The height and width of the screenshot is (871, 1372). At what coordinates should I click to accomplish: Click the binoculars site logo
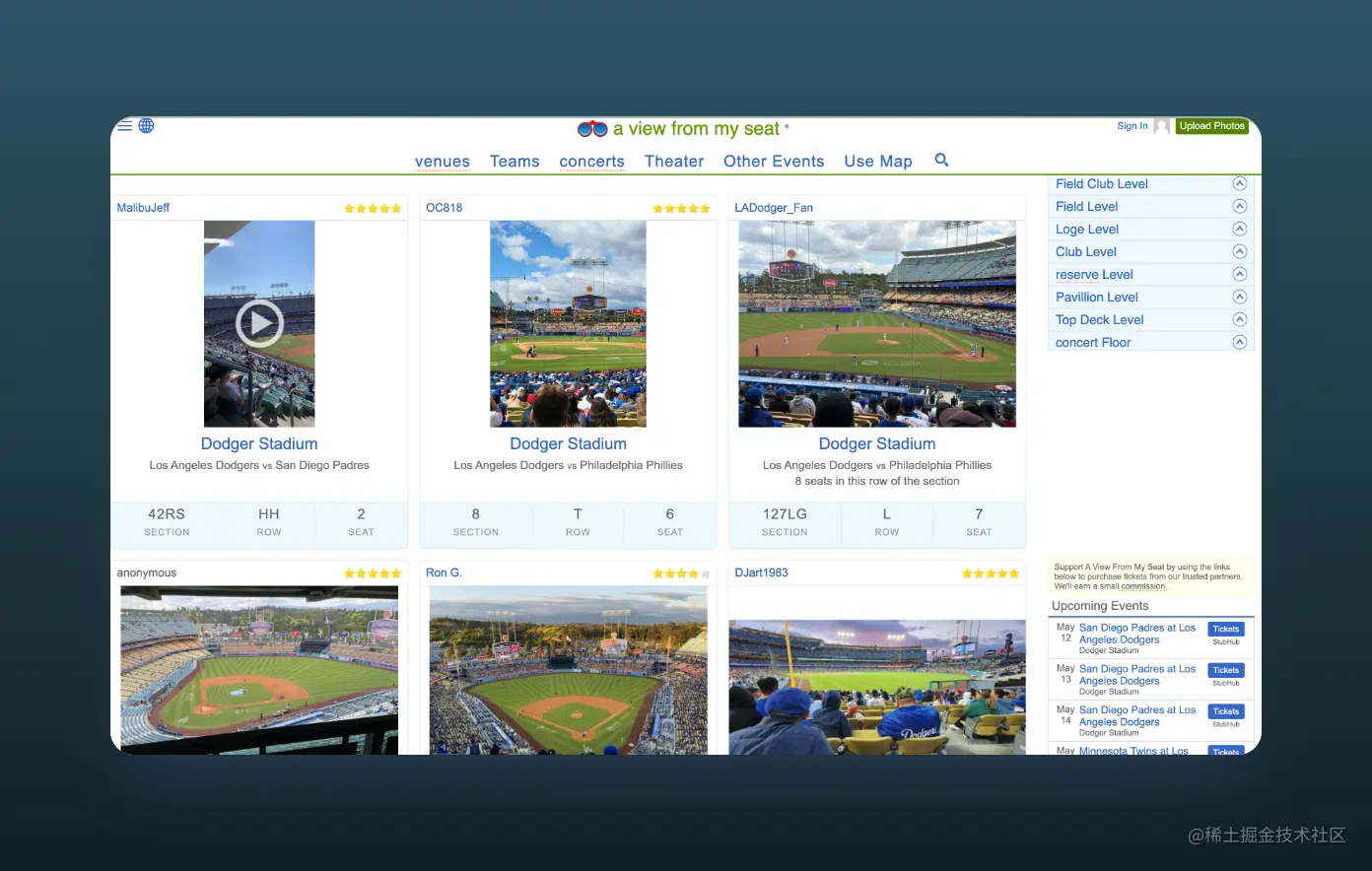(592, 129)
